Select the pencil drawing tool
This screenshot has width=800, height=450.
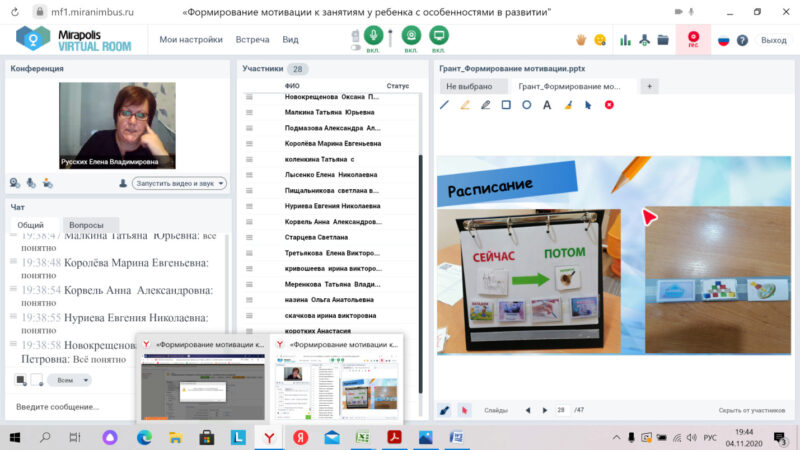click(485, 105)
